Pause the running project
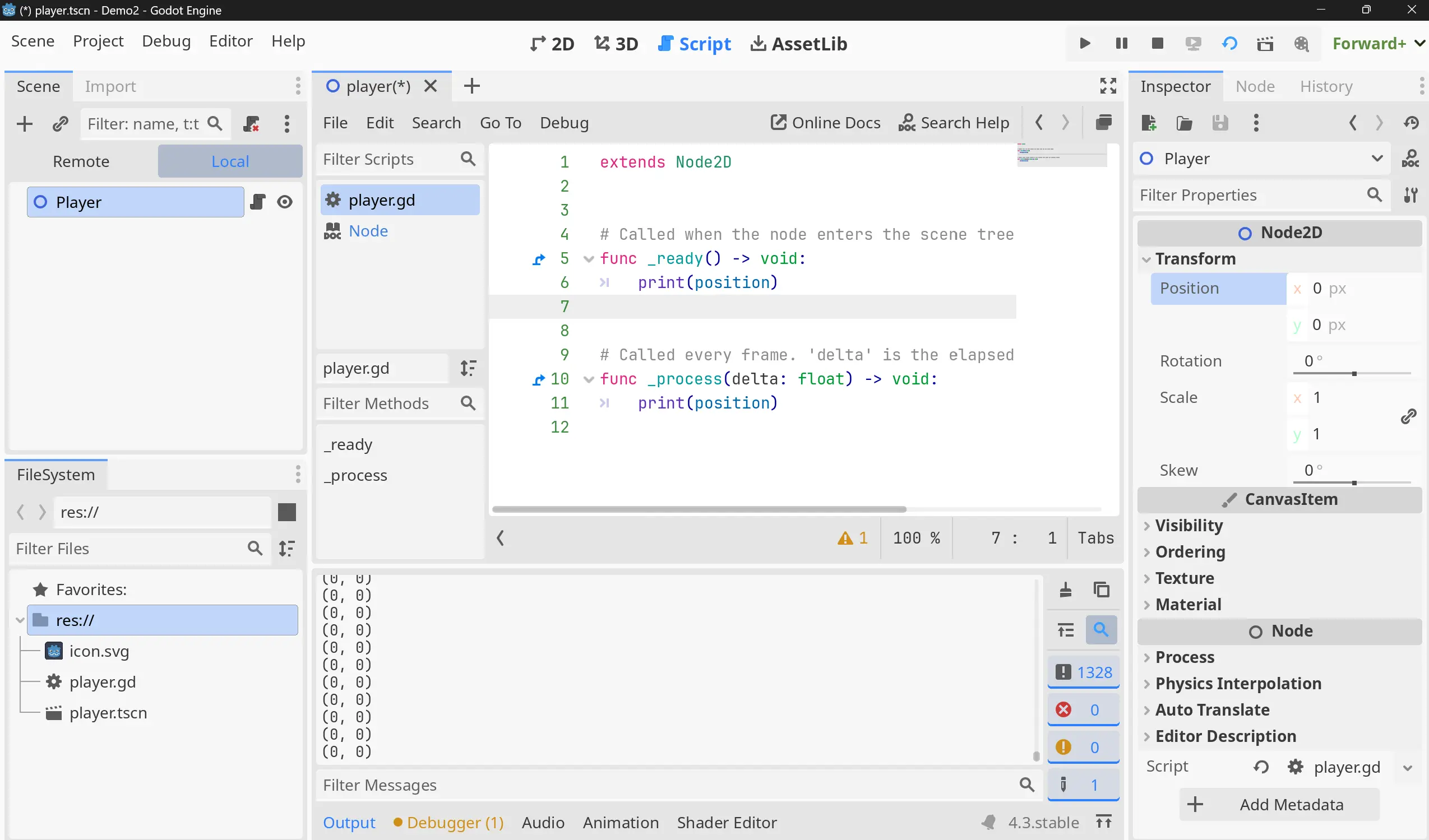Viewport: 1429px width, 840px height. coord(1121,43)
